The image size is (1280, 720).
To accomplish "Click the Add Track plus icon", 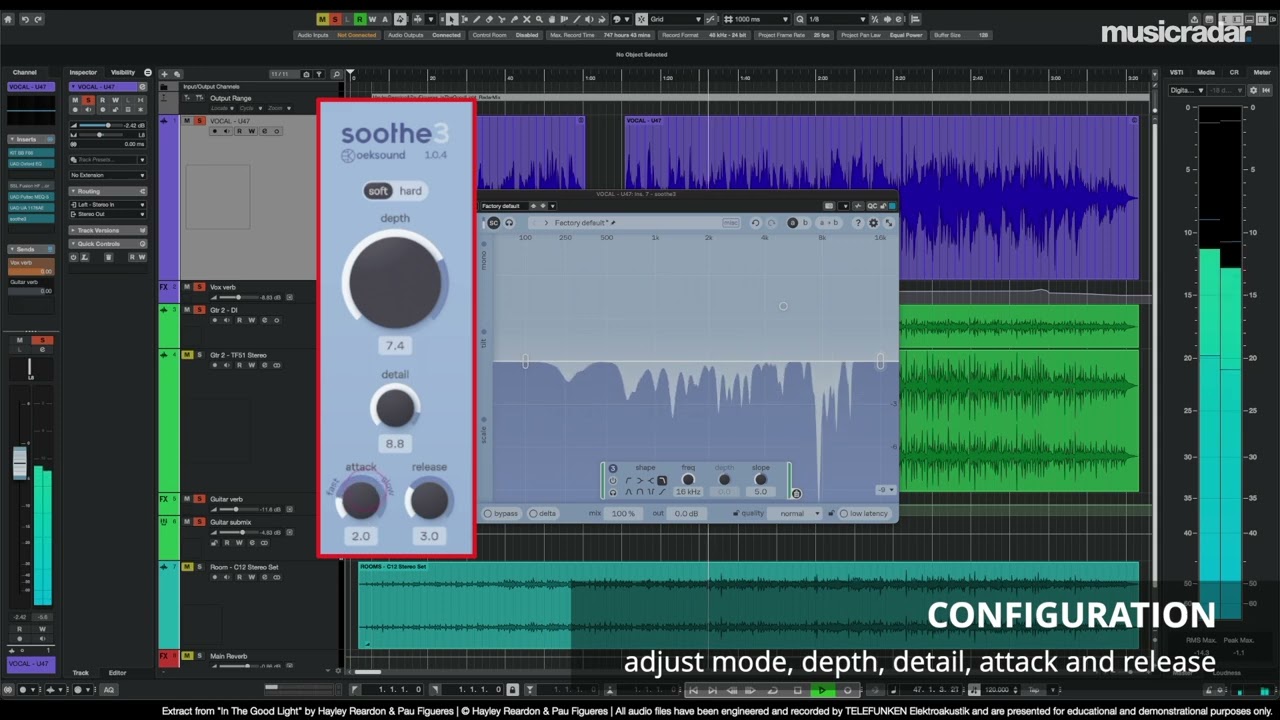I will pyautogui.click(x=164, y=74).
